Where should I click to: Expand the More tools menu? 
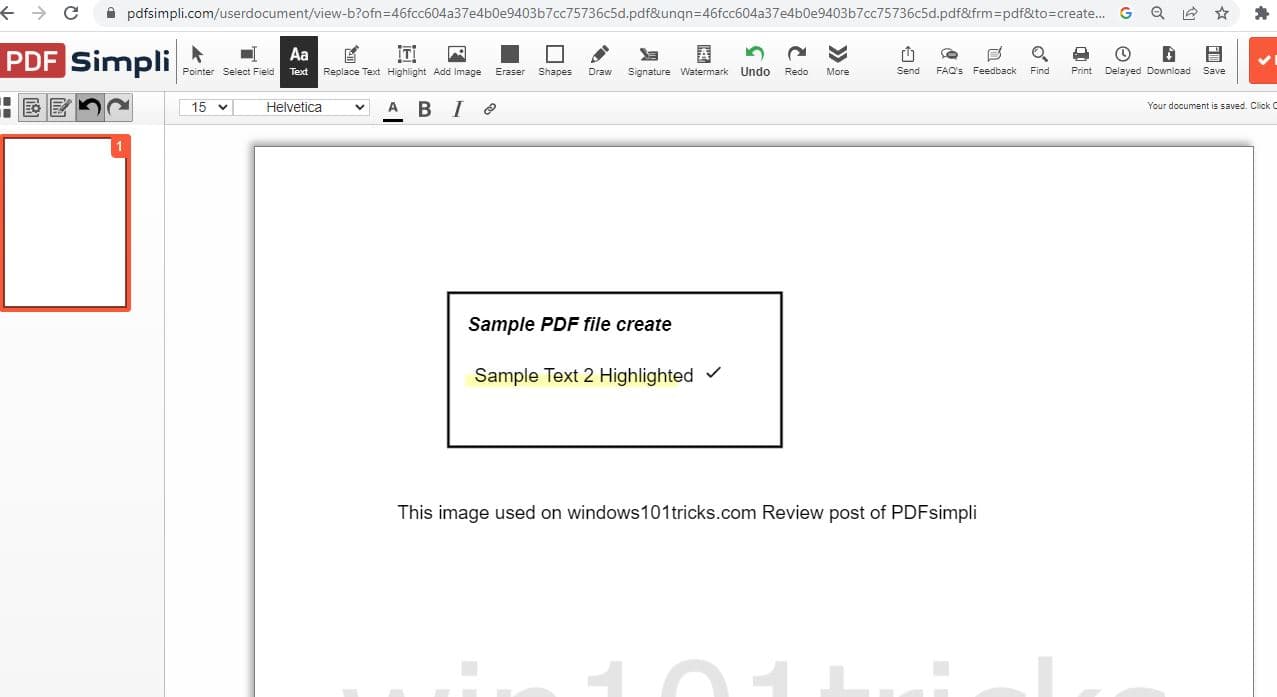point(838,60)
